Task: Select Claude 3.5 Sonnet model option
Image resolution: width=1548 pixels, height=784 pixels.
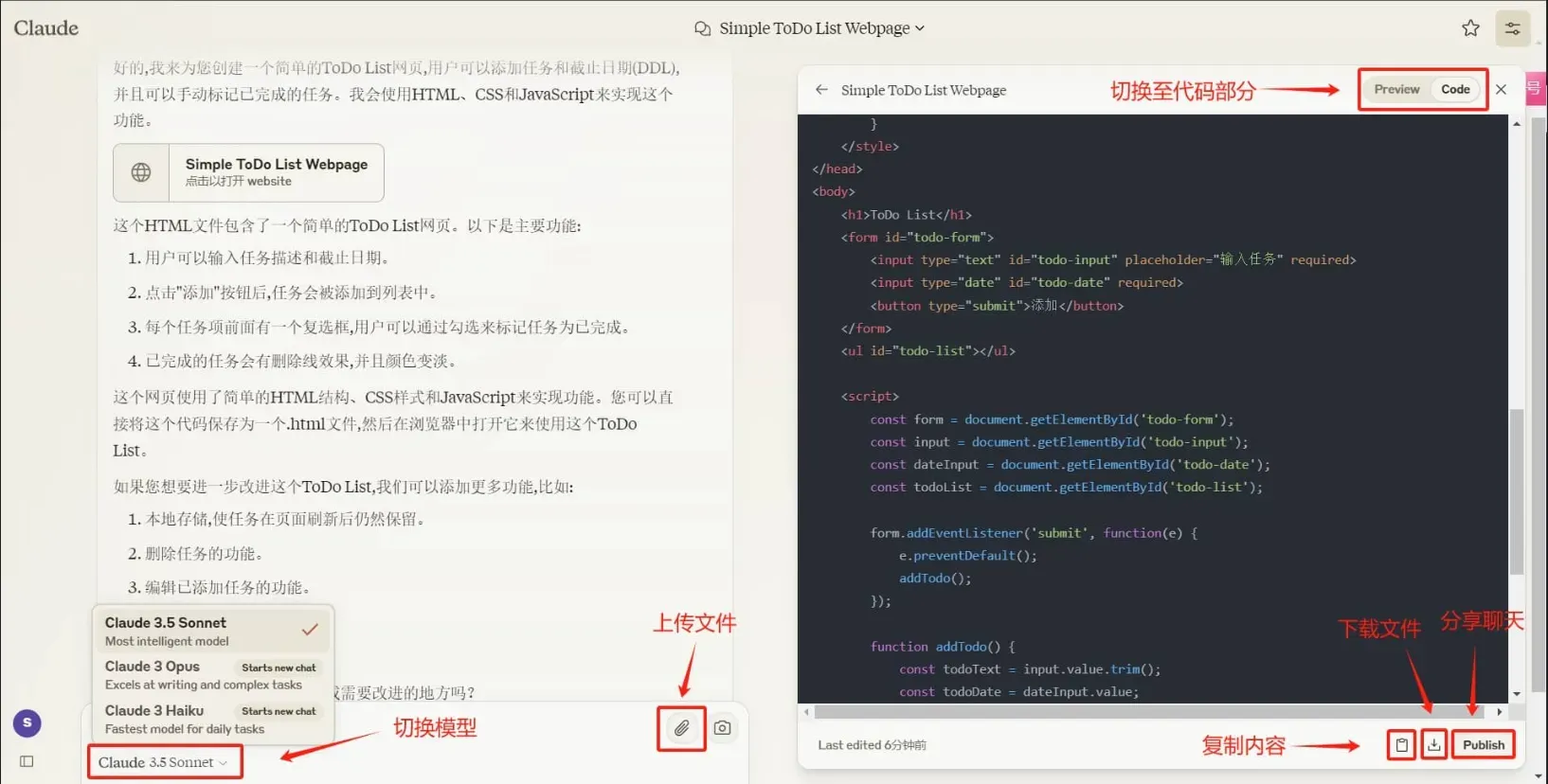Action: point(212,631)
